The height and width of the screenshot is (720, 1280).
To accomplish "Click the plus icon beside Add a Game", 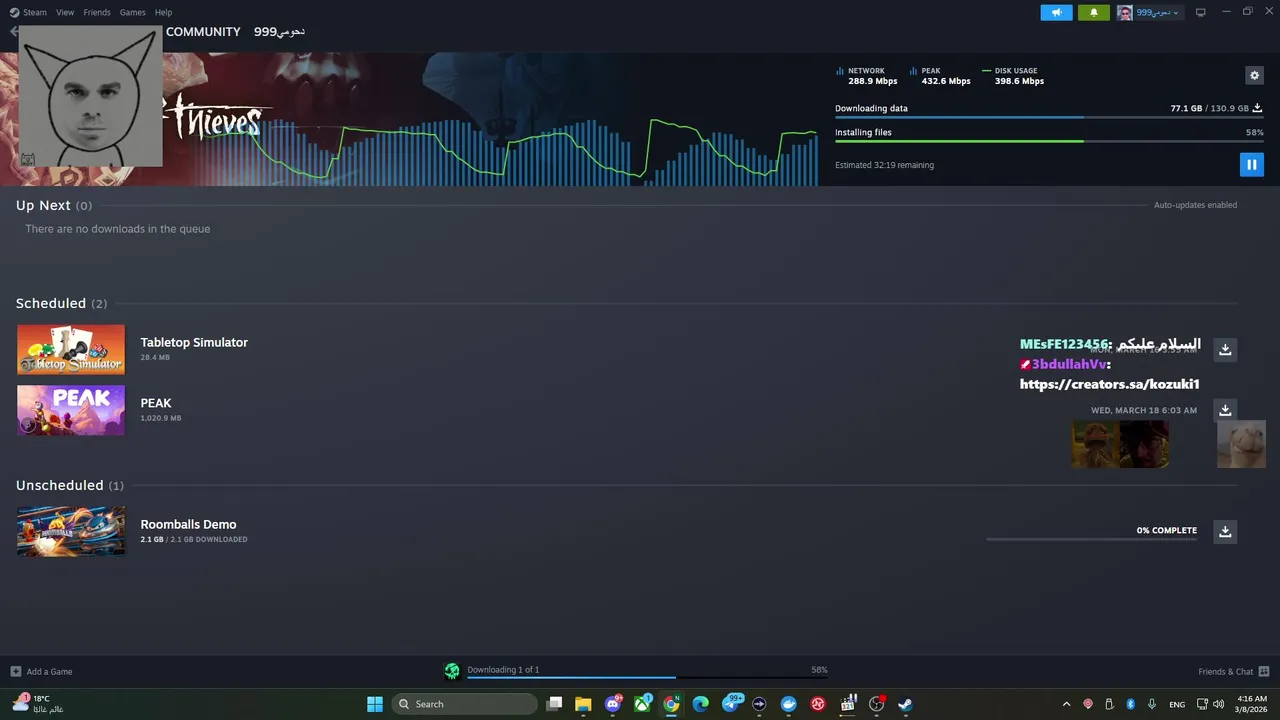I will (15, 671).
